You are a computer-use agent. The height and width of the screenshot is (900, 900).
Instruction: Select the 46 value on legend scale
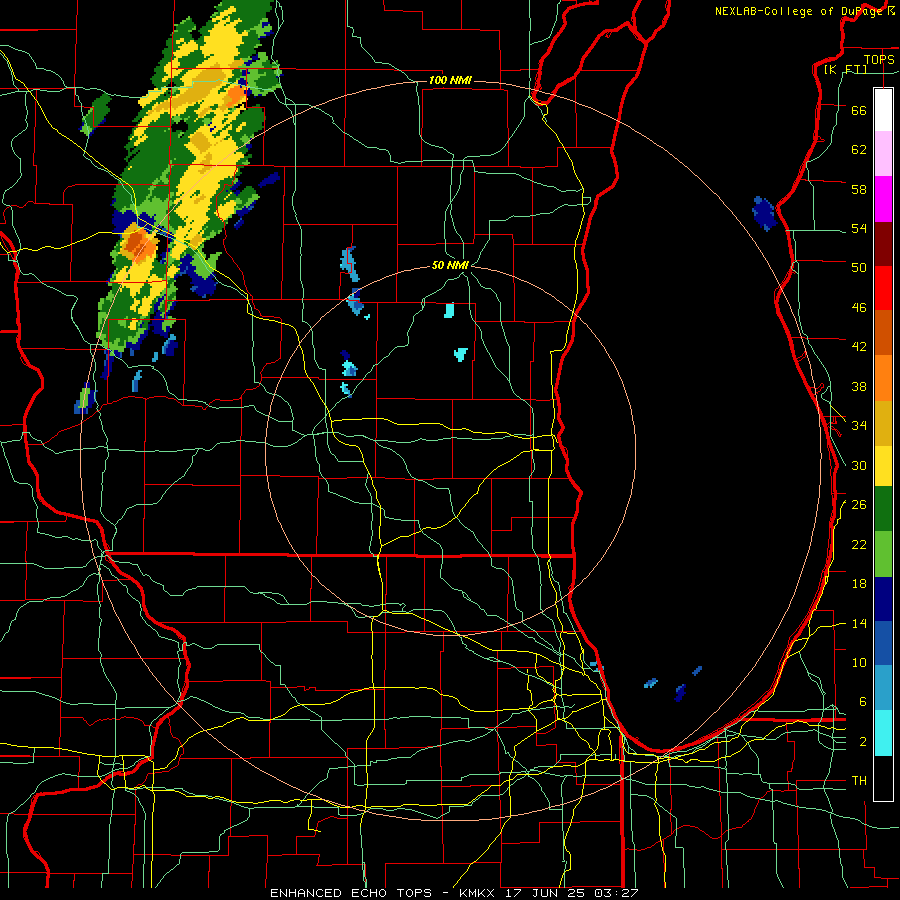[x=859, y=307]
